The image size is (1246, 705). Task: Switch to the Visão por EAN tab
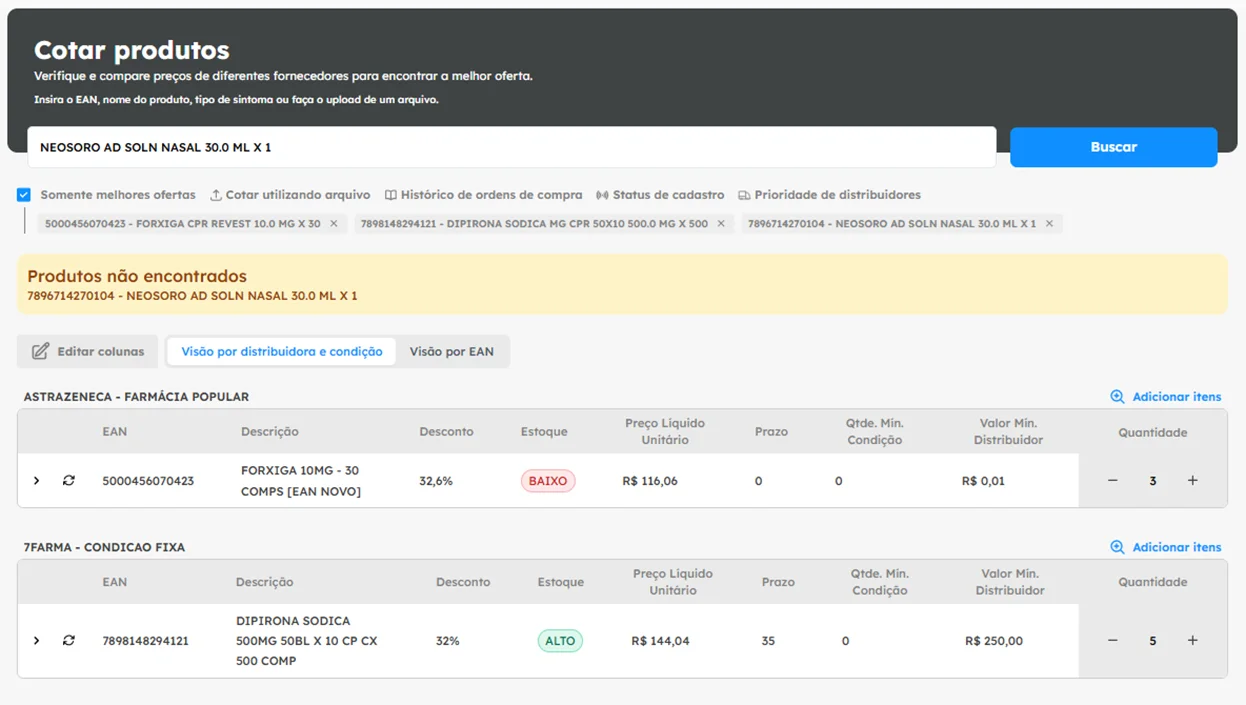coord(451,352)
